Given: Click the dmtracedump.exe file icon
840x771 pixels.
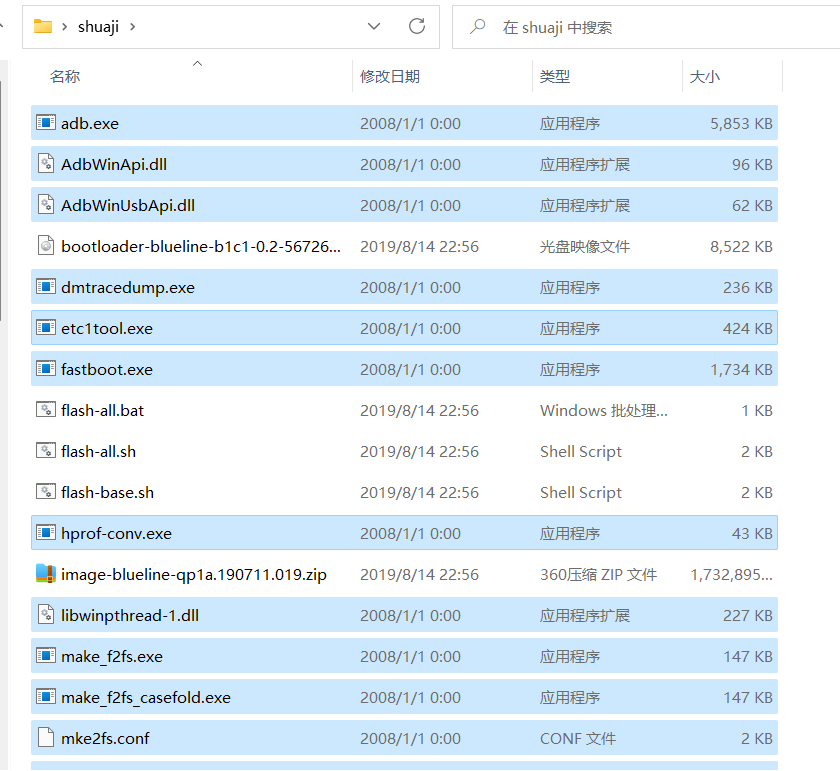Looking at the screenshot, I should click(46, 287).
